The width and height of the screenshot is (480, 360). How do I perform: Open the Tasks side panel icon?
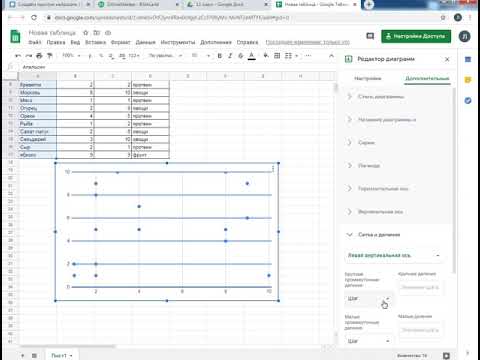click(468, 100)
